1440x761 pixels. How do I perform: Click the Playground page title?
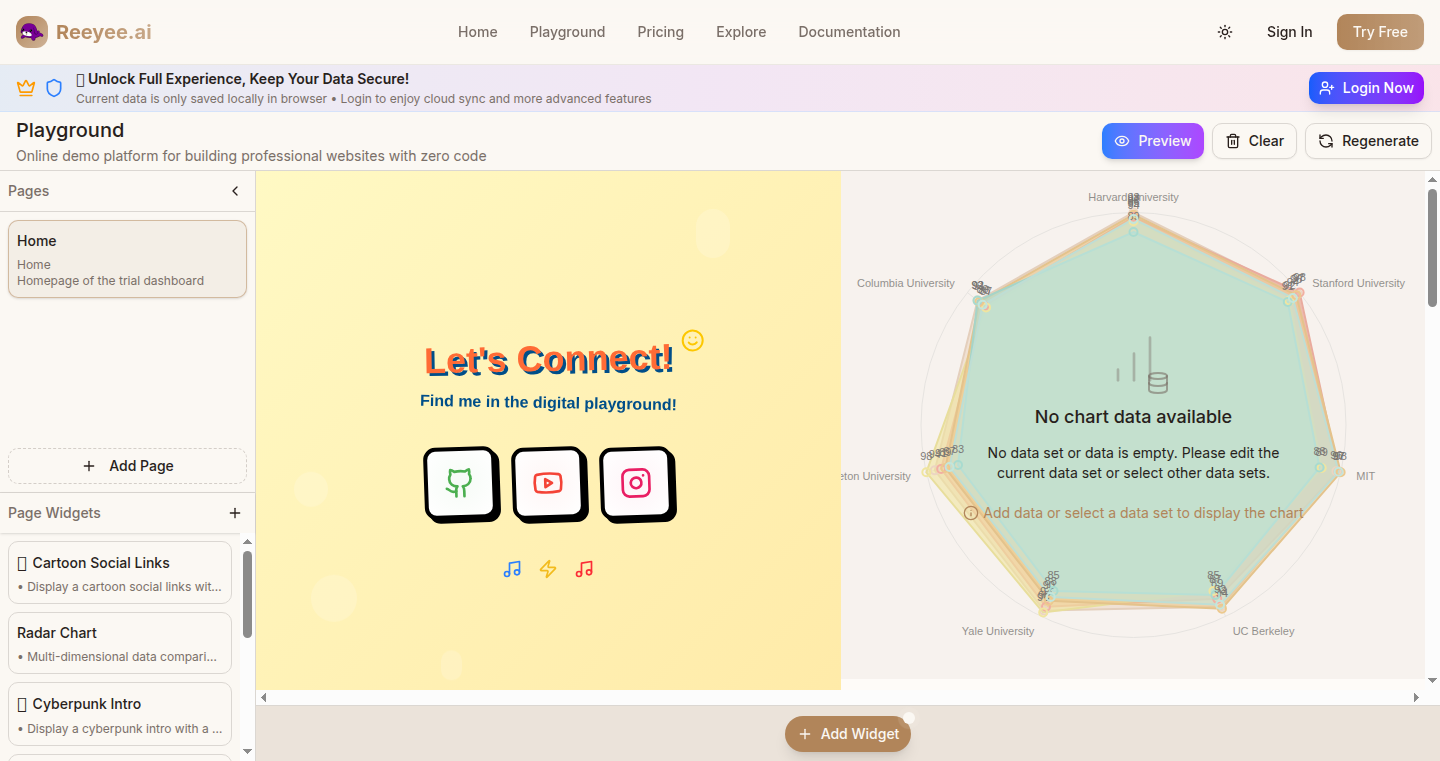(70, 130)
